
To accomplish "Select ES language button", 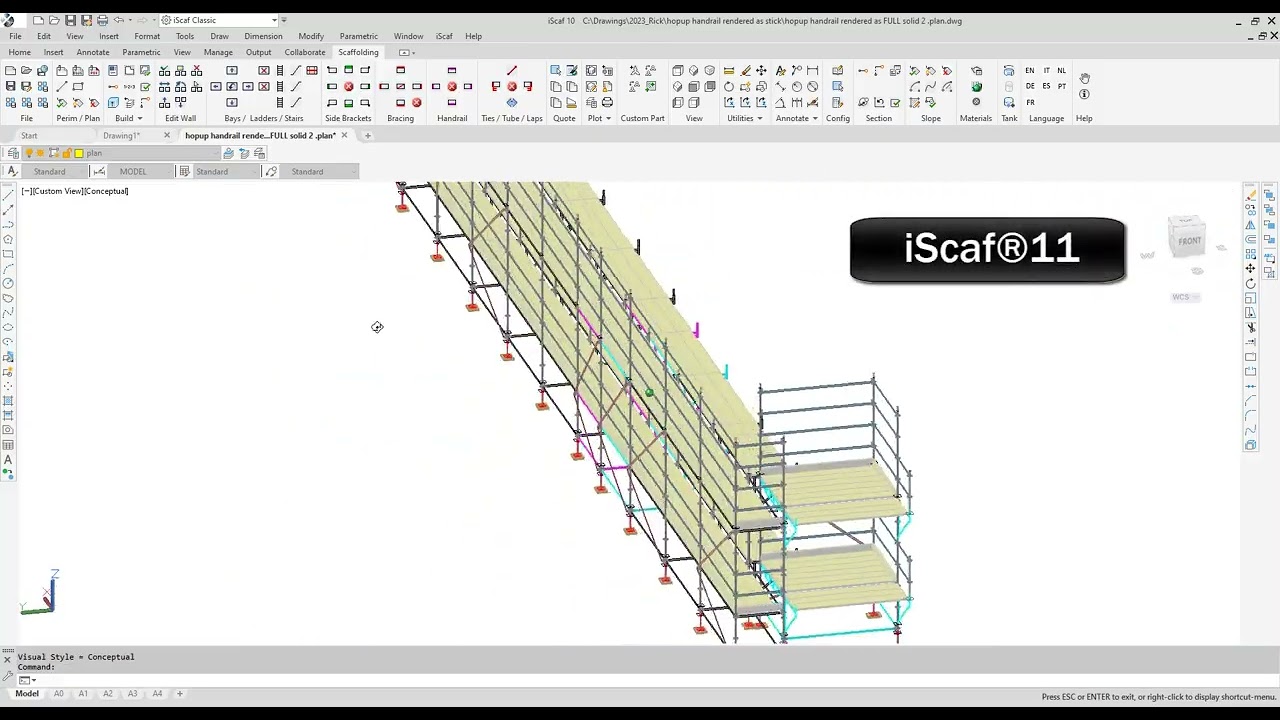I will tap(1046, 86).
